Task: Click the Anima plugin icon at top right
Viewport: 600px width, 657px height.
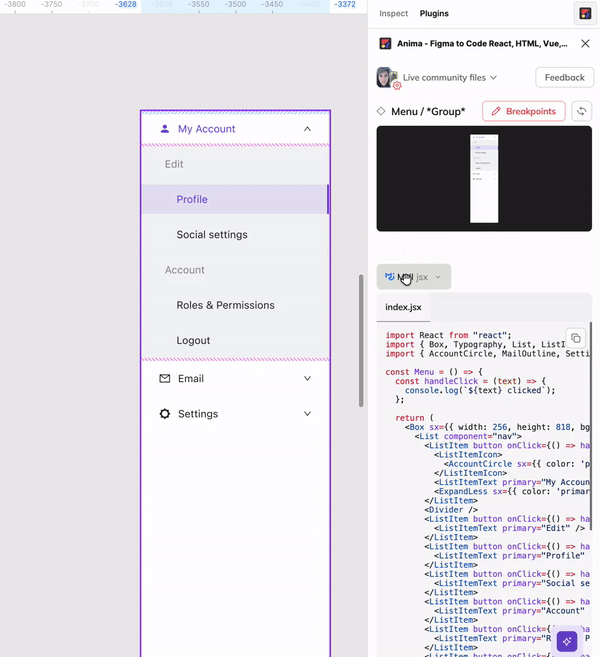Action: click(x=584, y=14)
